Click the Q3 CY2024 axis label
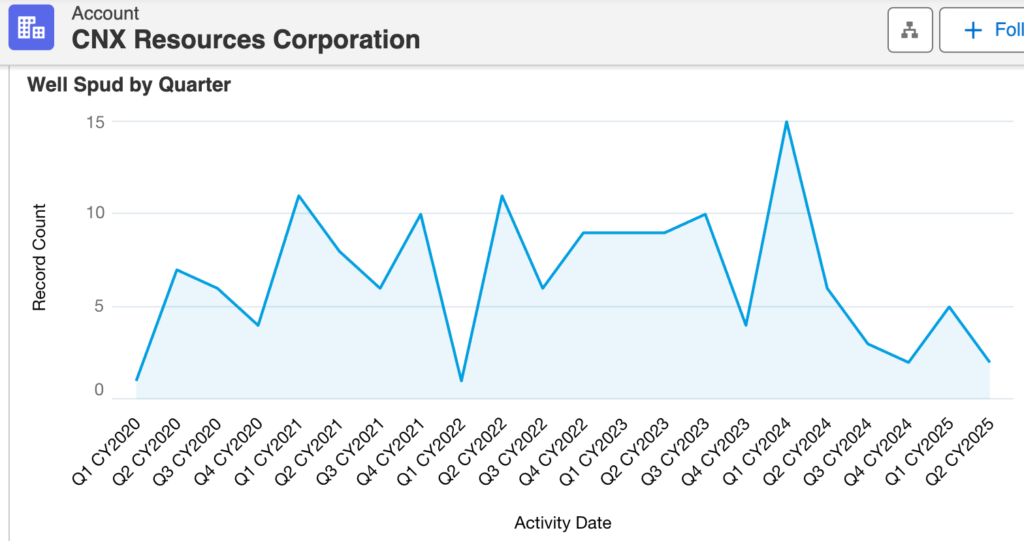Screen dimensions: 1024x541 click(x=837, y=451)
